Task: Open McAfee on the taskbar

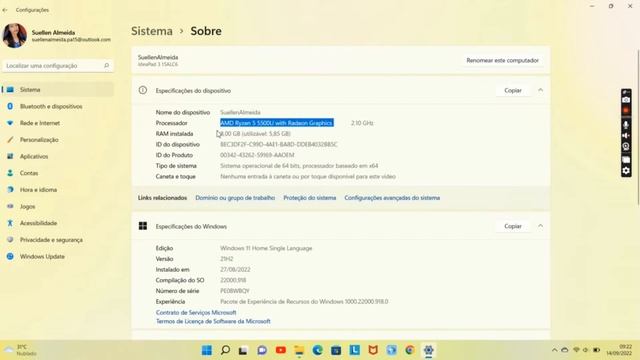Action: point(373,350)
